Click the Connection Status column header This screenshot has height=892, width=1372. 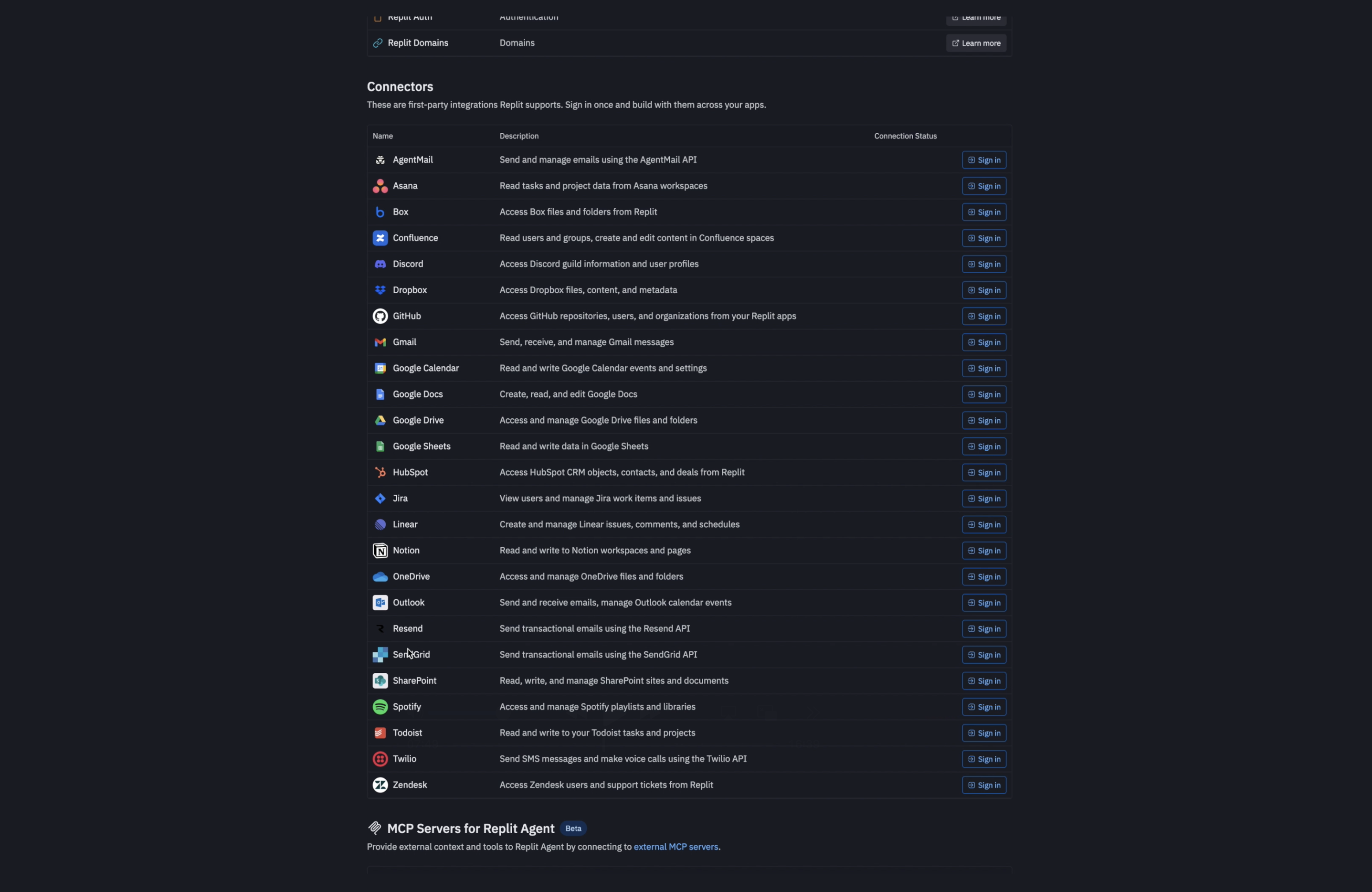pos(905,136)
